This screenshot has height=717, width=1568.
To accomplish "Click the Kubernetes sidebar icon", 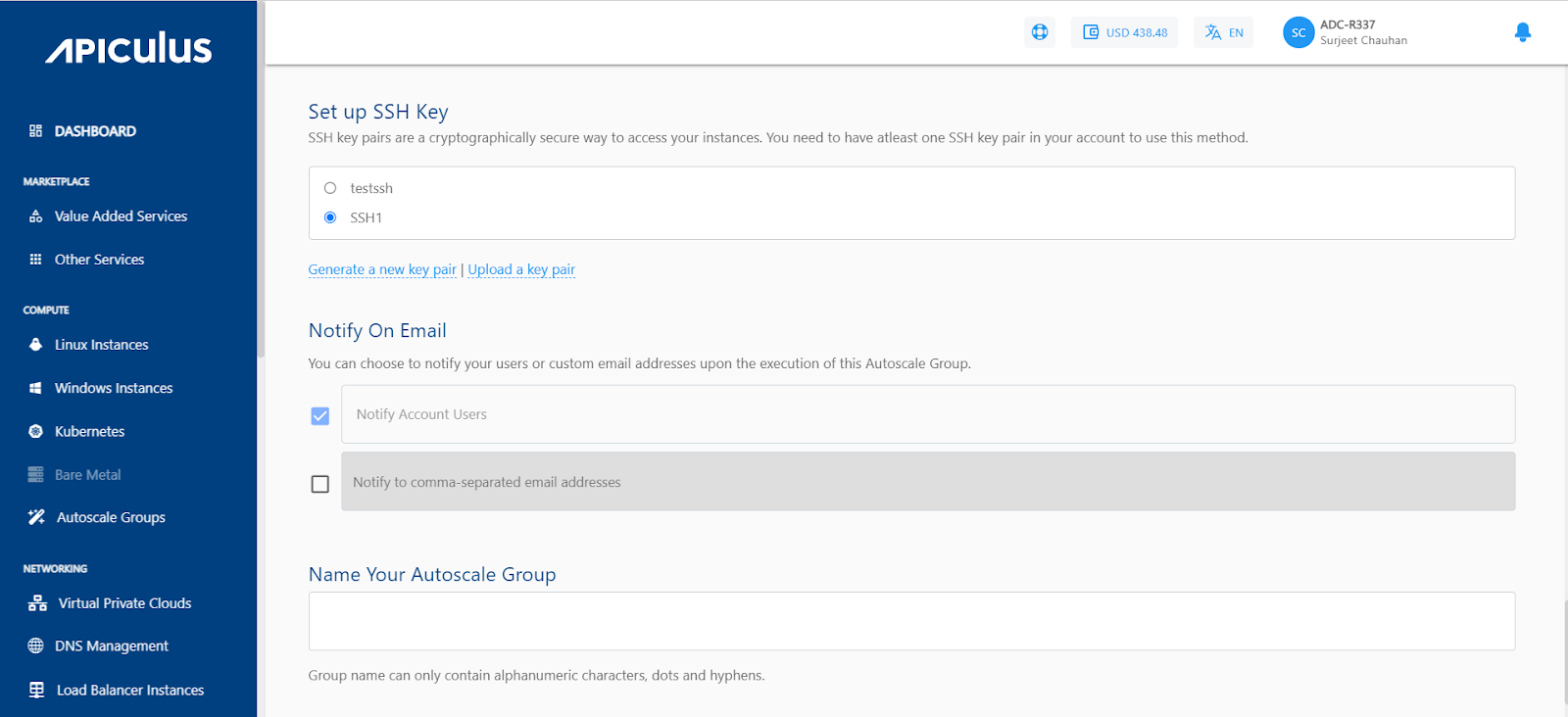I will (x=36, y=431).
